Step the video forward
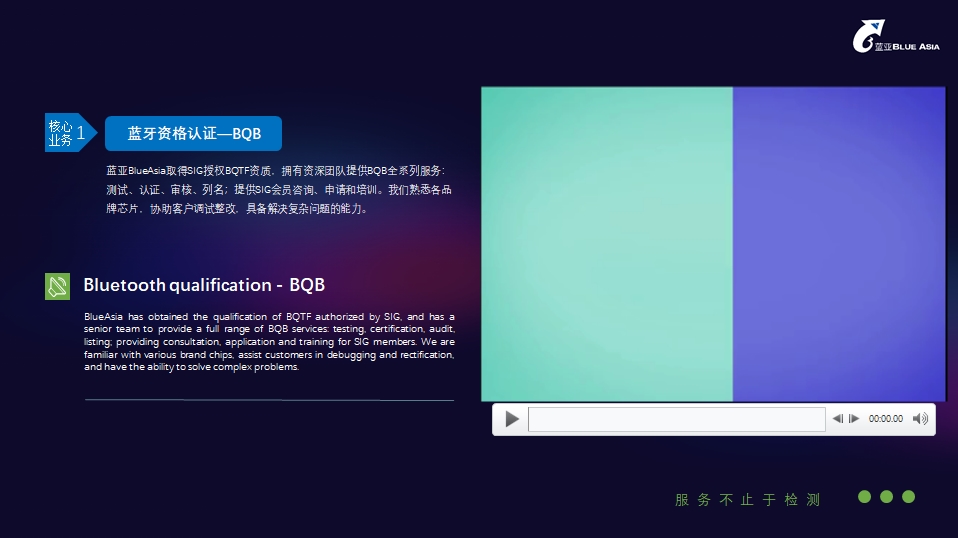958x538 pixels. [x=854, y=419]
